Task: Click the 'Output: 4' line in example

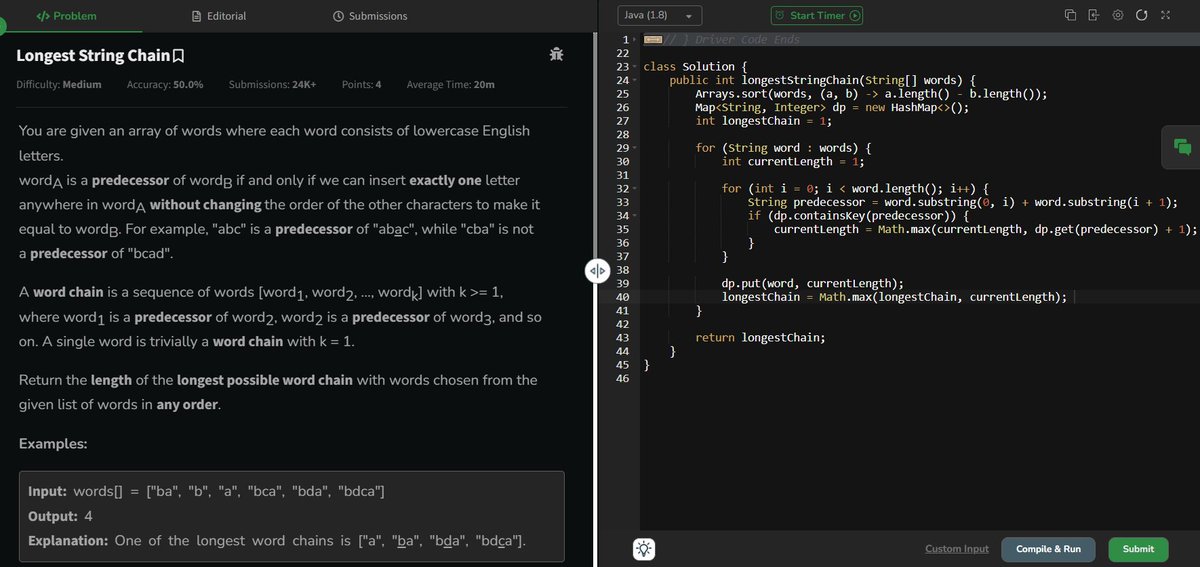Action: (x=61, y=517)
